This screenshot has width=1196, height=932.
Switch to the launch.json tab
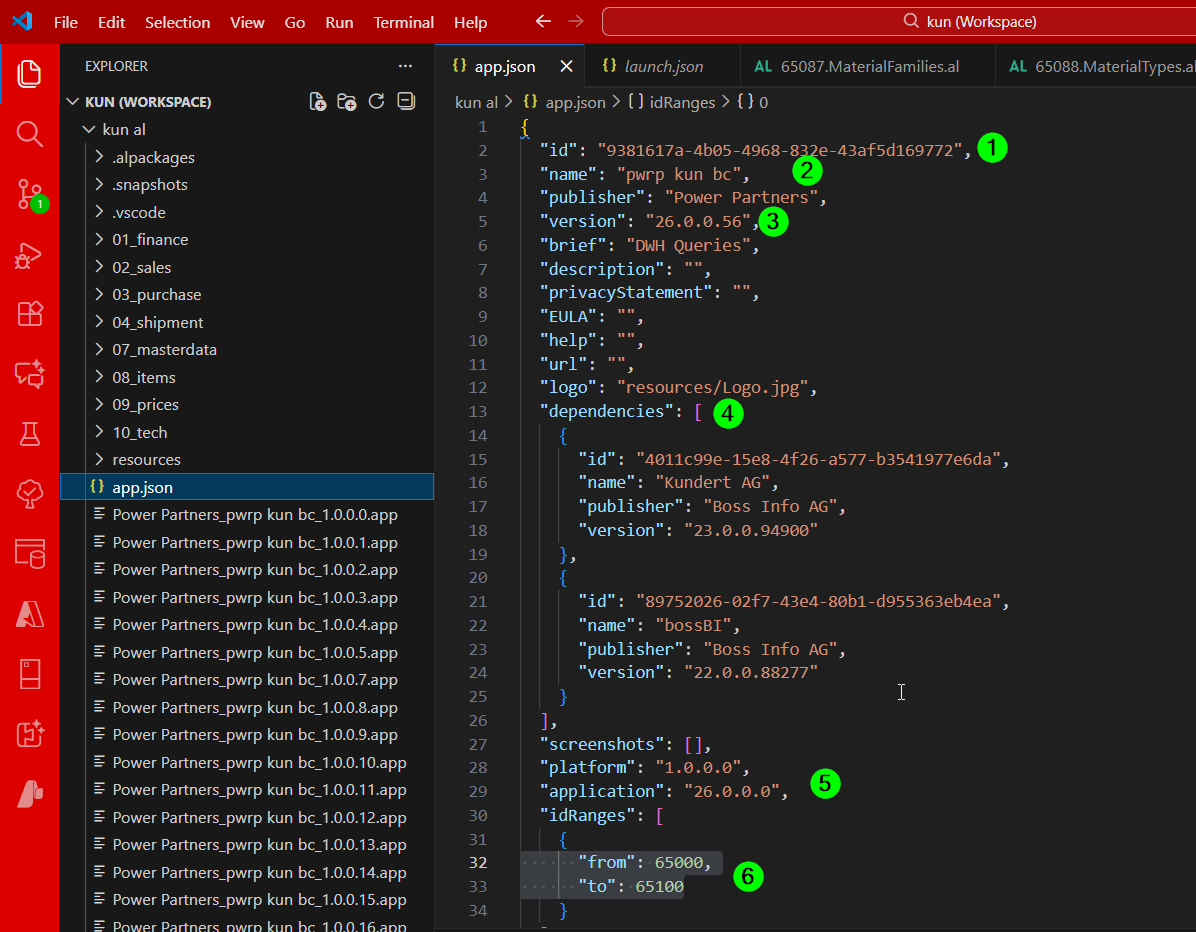click(662, 66)
